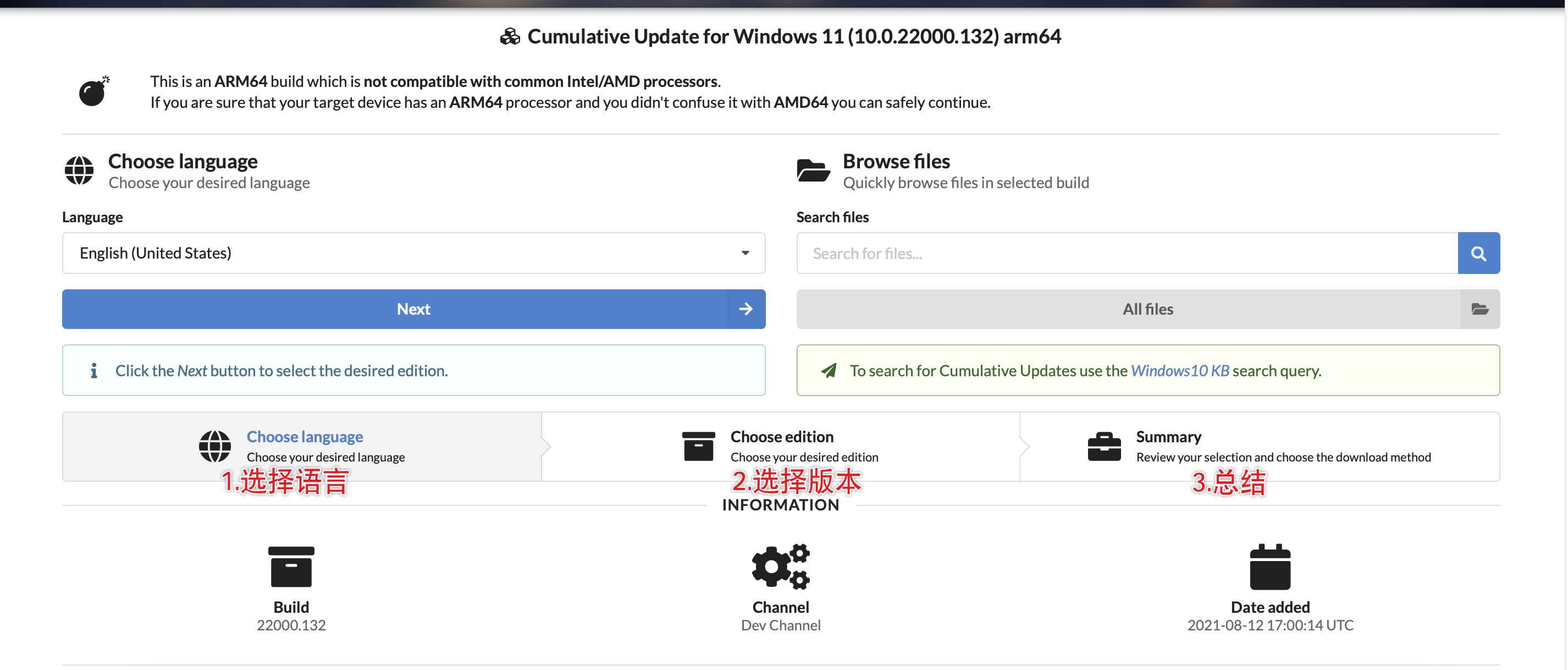Click the bomb warning icon
This screenshot has width=1568, height=670.
[x=95, y=91]
